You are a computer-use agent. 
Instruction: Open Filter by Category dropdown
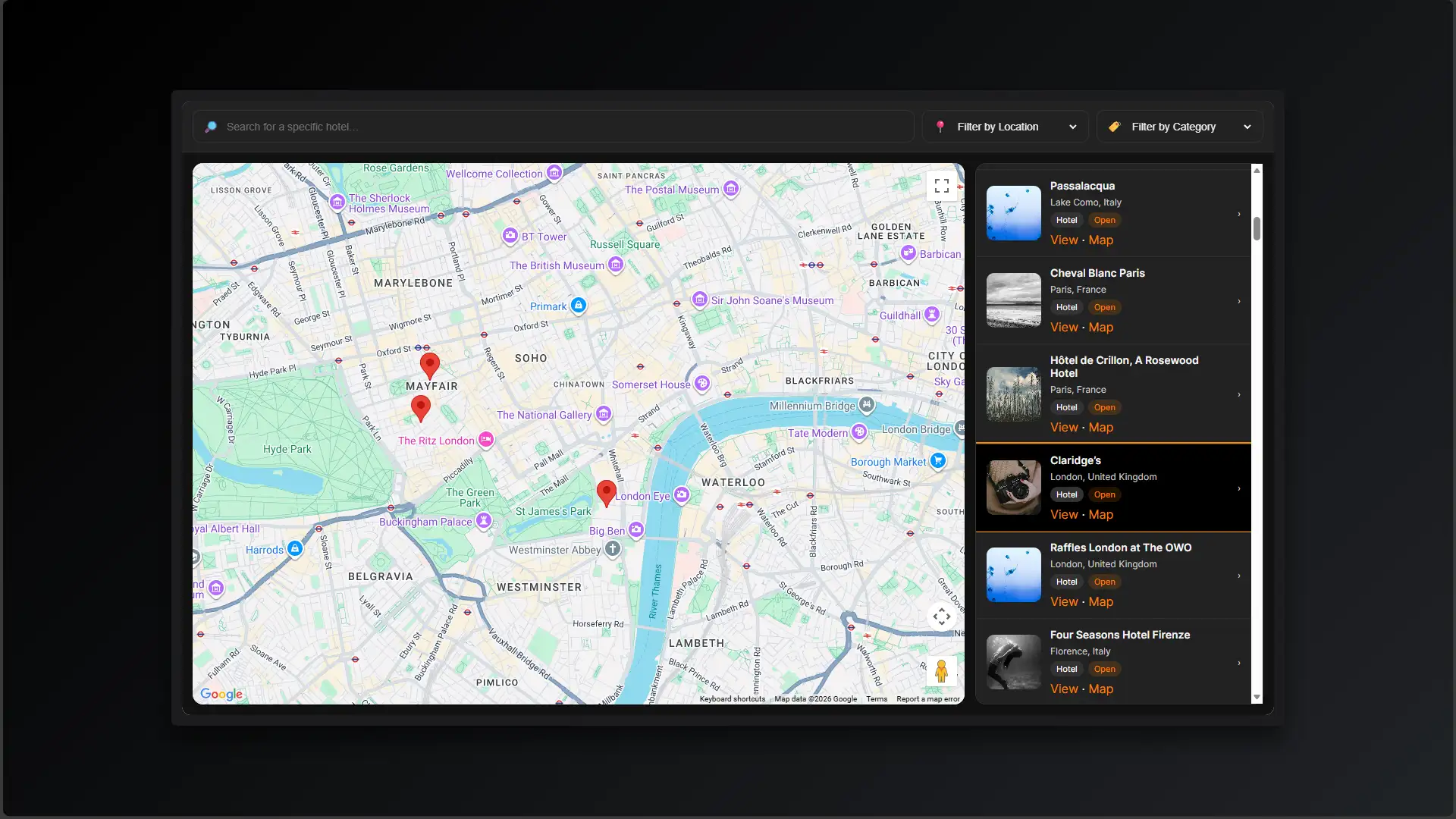click(x=1179, y=127)
